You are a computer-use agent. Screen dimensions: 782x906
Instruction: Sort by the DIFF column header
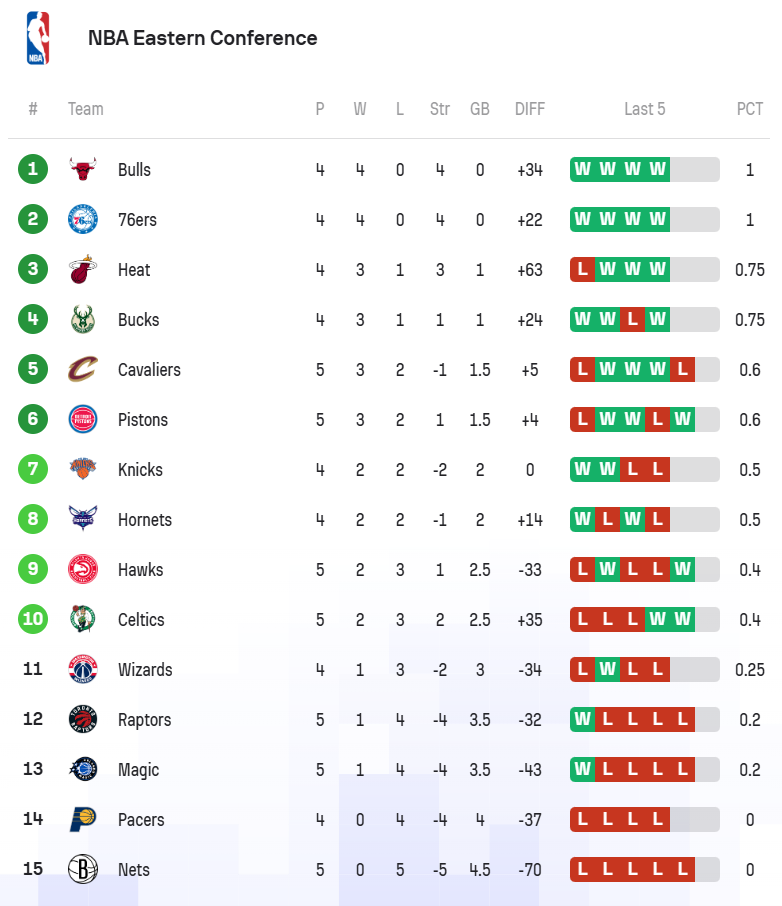tap(529, 109)
